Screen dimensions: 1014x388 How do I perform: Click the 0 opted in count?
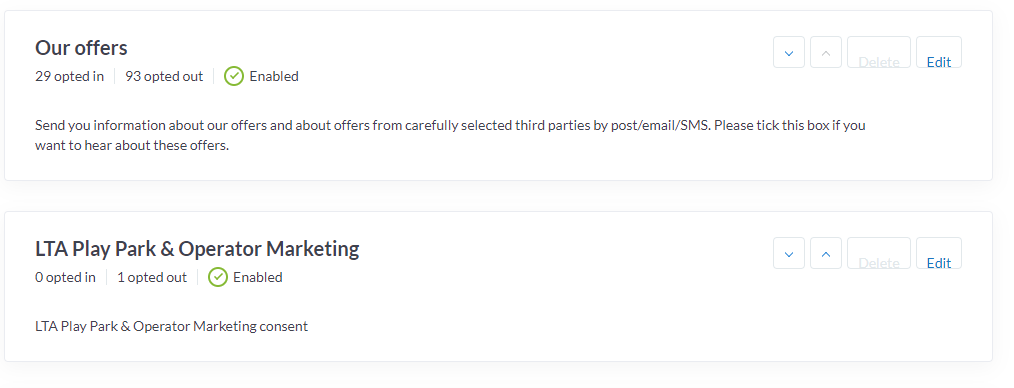click(65, 277)
